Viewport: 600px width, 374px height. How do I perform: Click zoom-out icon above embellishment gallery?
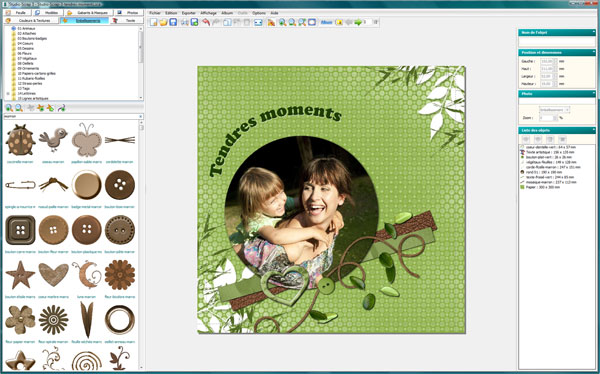pos(19,108)
